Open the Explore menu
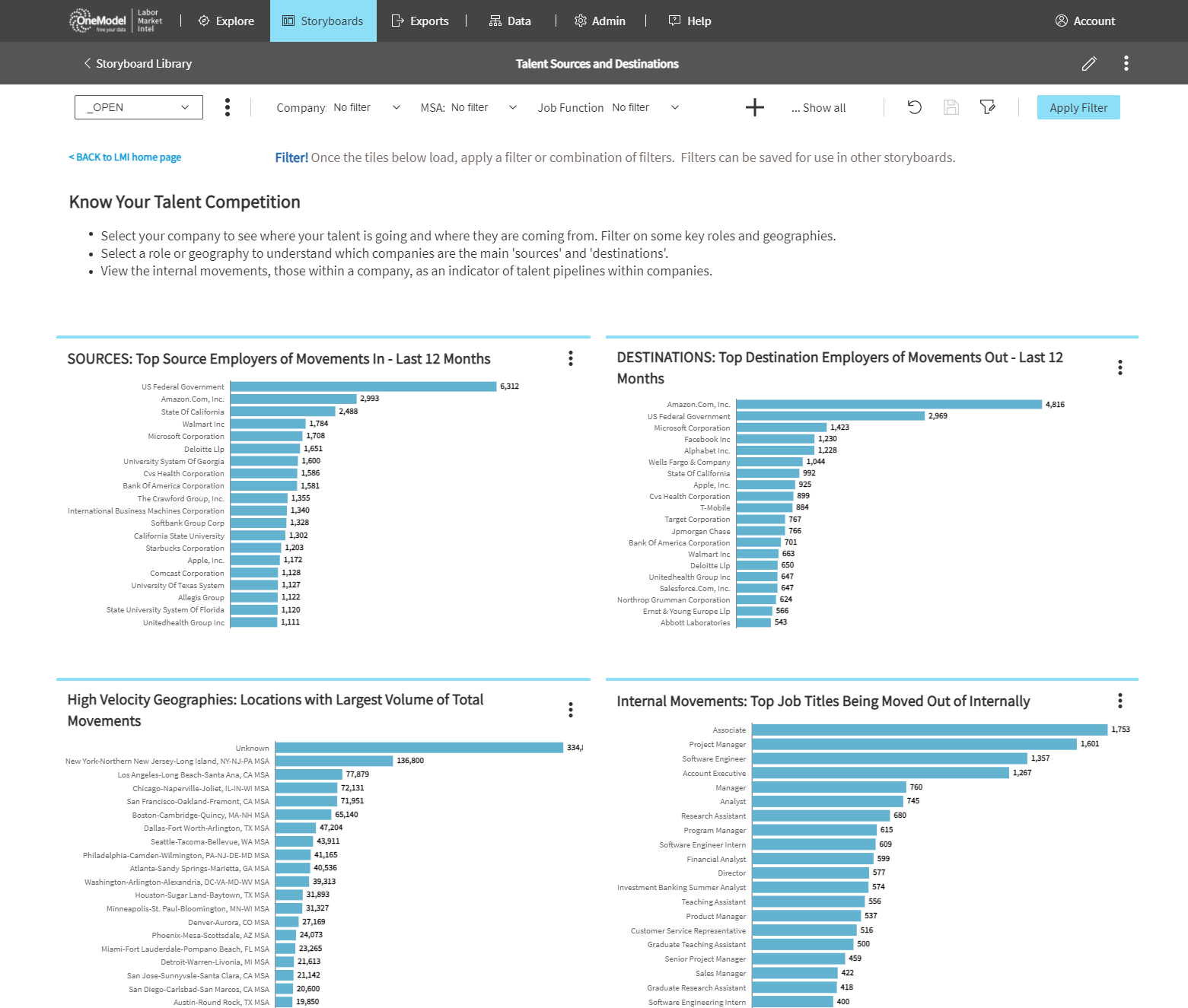 226,21
